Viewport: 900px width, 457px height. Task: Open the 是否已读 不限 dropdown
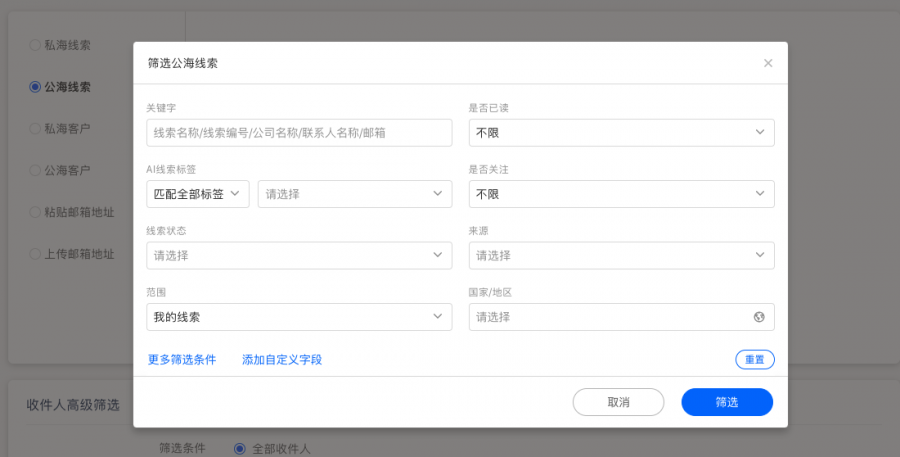622,133
